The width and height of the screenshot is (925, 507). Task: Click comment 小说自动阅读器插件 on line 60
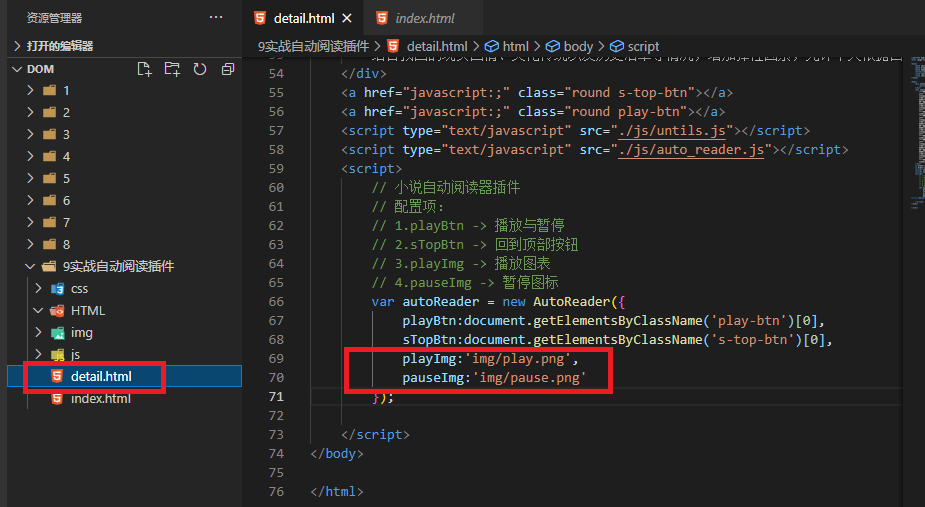tap(457, 188)
